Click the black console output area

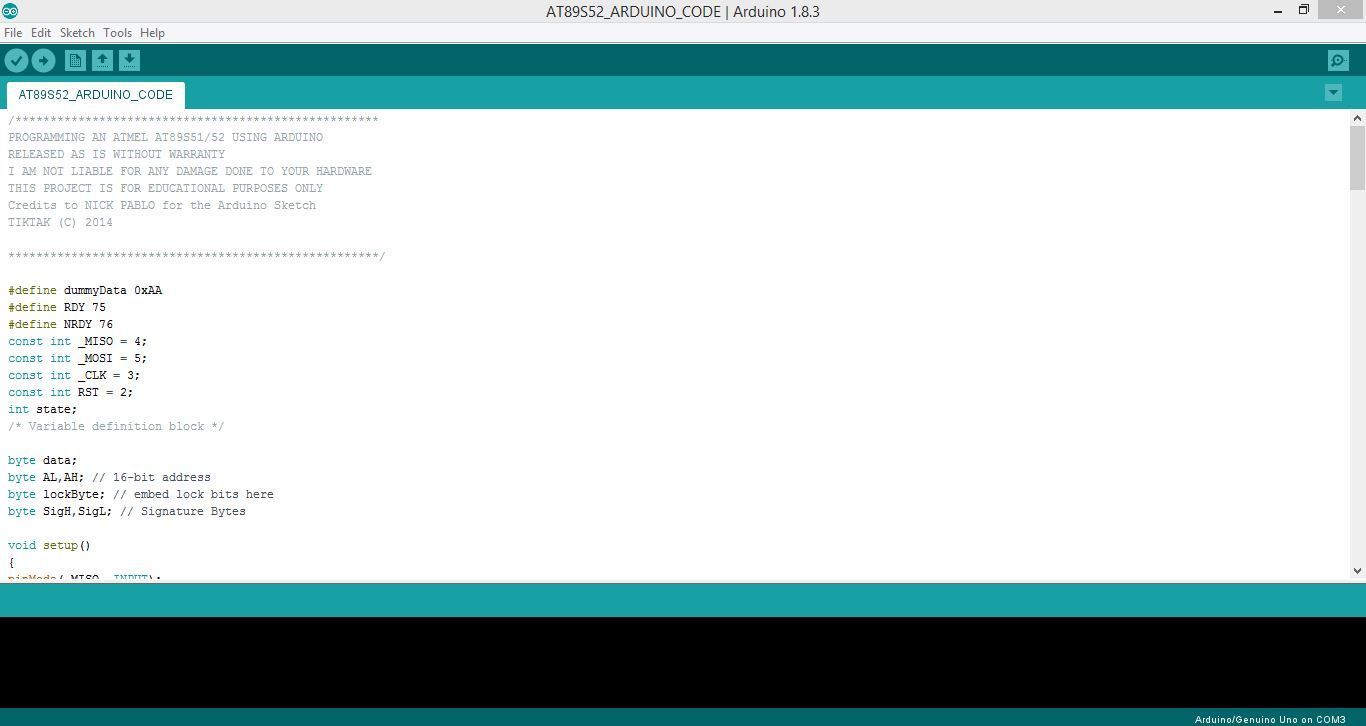point(683,660)
